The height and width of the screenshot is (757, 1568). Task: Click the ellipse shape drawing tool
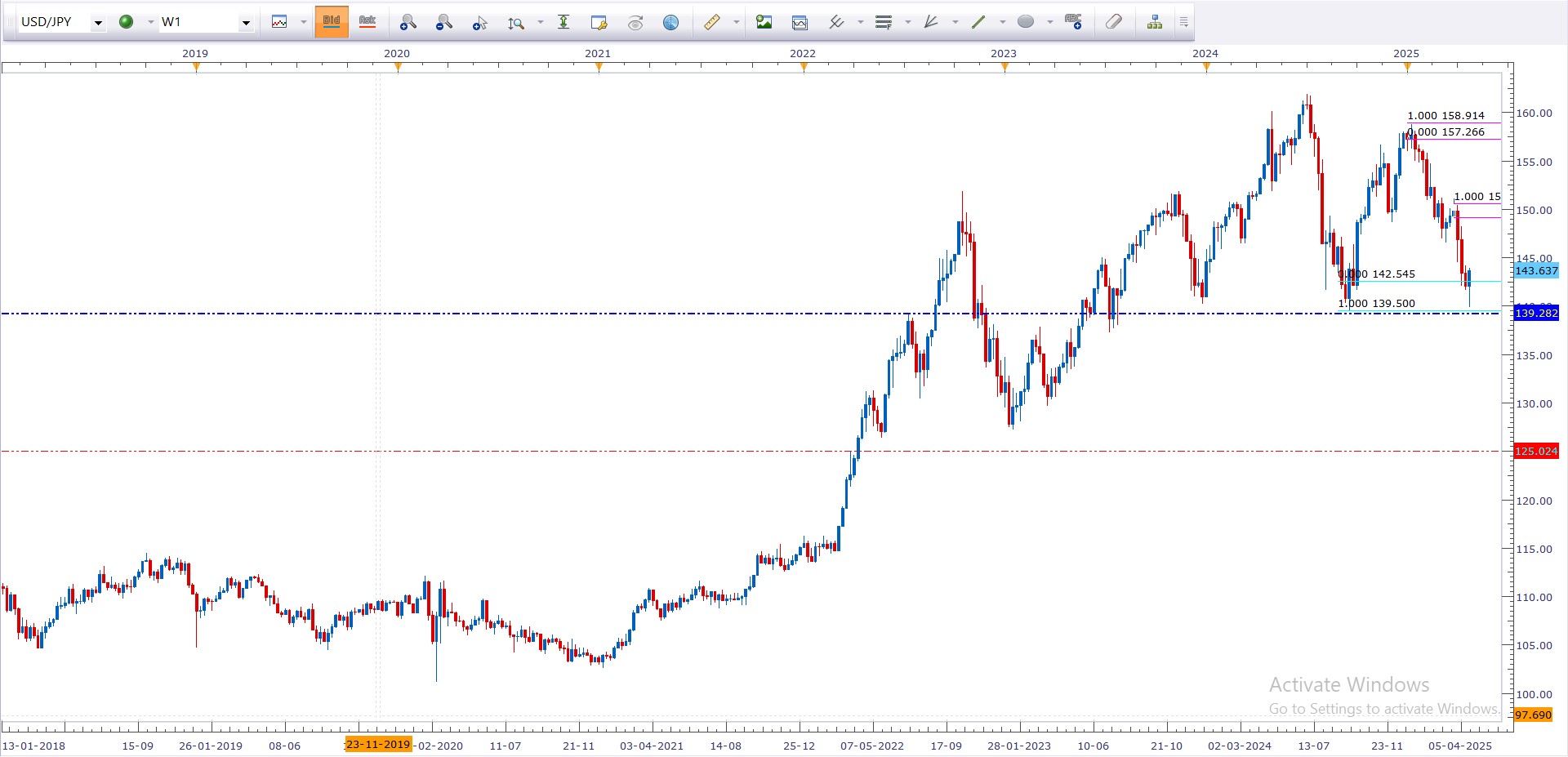[1026, 23]
